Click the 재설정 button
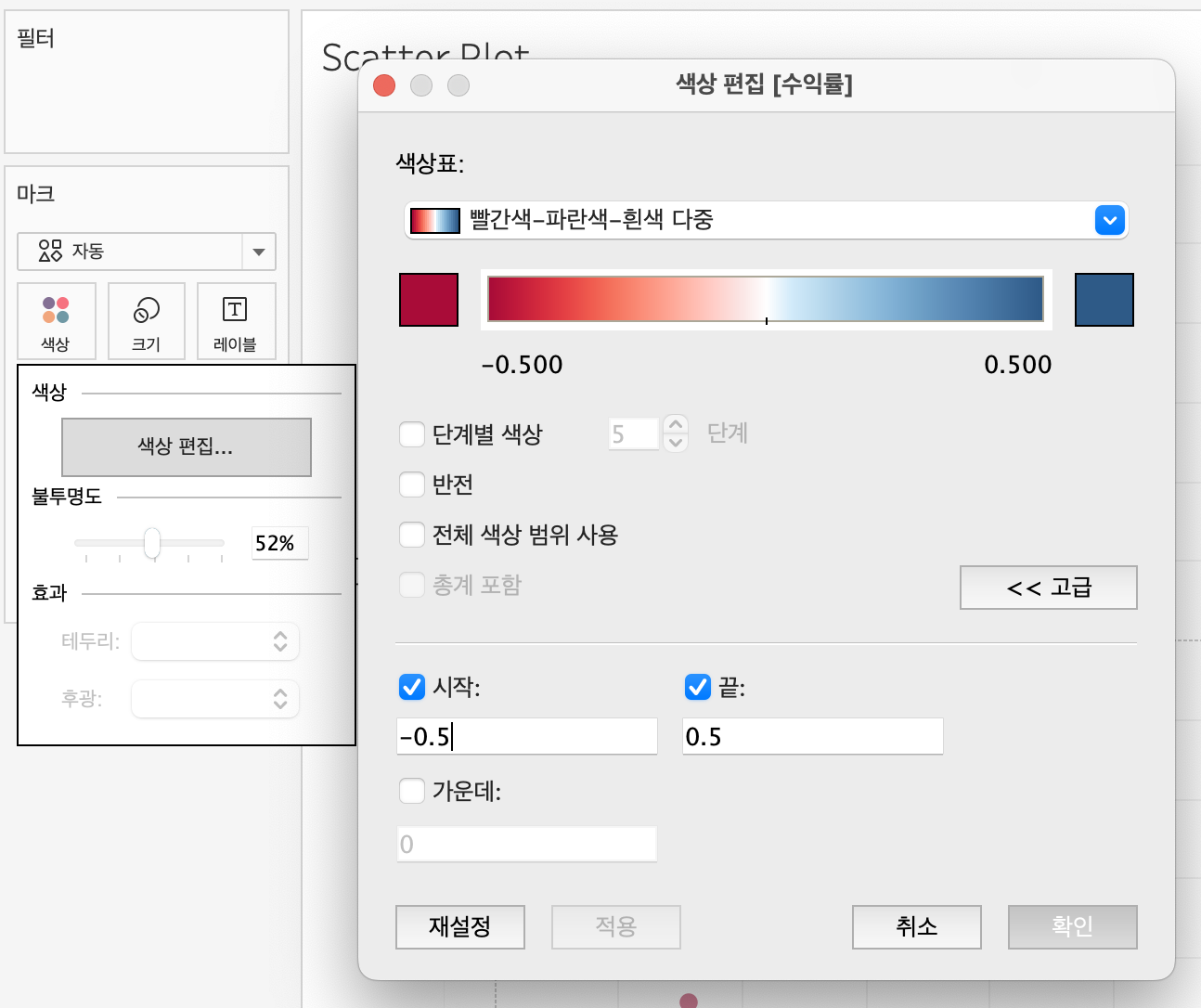This screenshot has width=1201, height=1008. tap(460, 927)
